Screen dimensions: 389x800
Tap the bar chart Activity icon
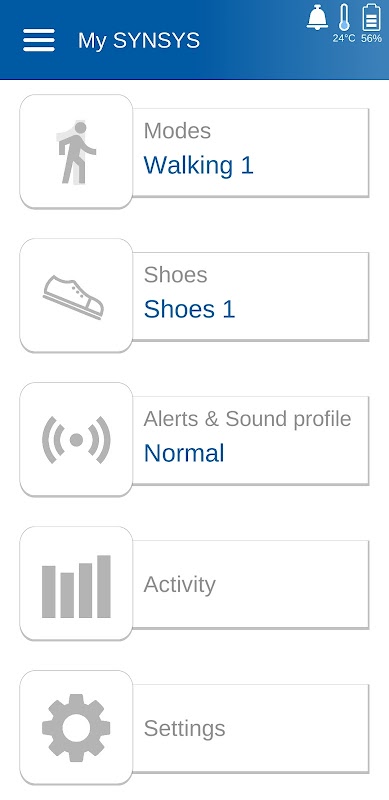[x=76, y=584]
